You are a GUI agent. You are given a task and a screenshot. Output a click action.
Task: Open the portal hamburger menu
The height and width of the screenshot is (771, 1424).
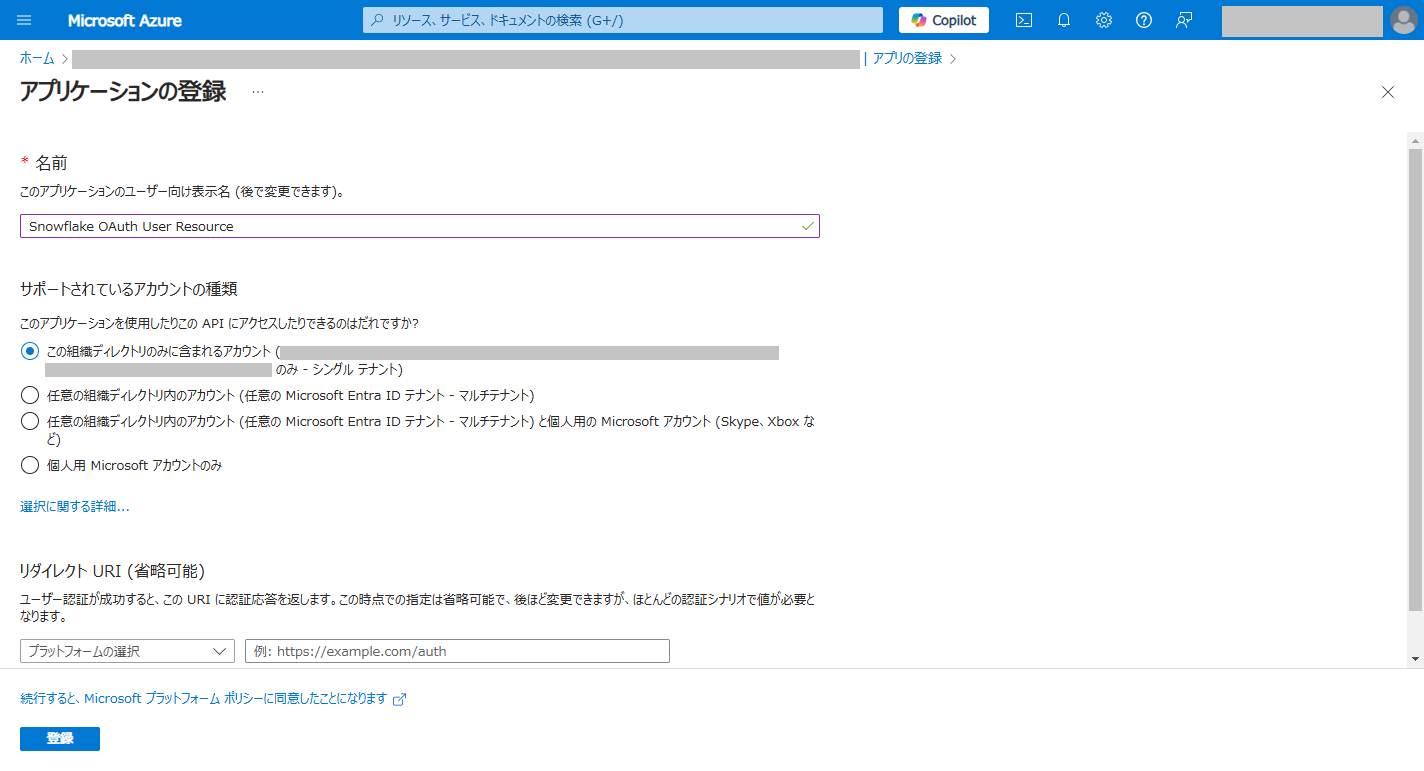[24, 20]
